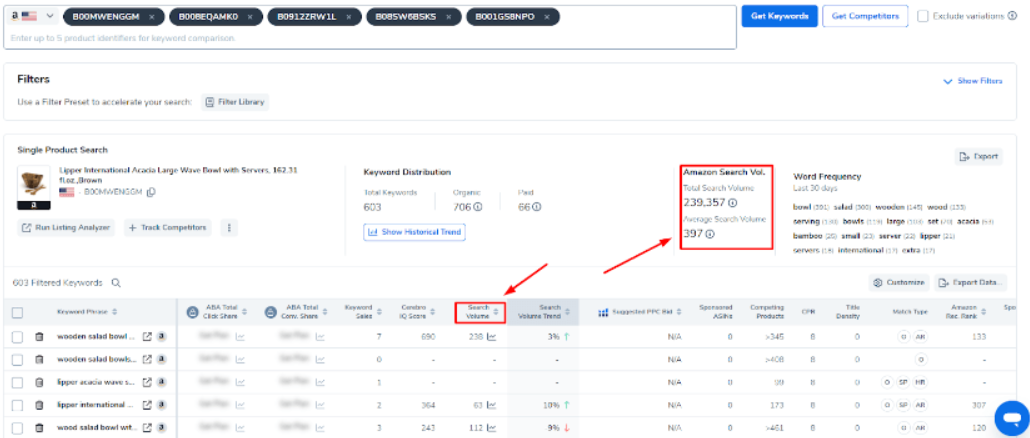Delete the 'lipper acacia wave s...' keyword with trash icon
Image resolution: width=1030 pixels, height=438 pixels.
coord(39,382)
